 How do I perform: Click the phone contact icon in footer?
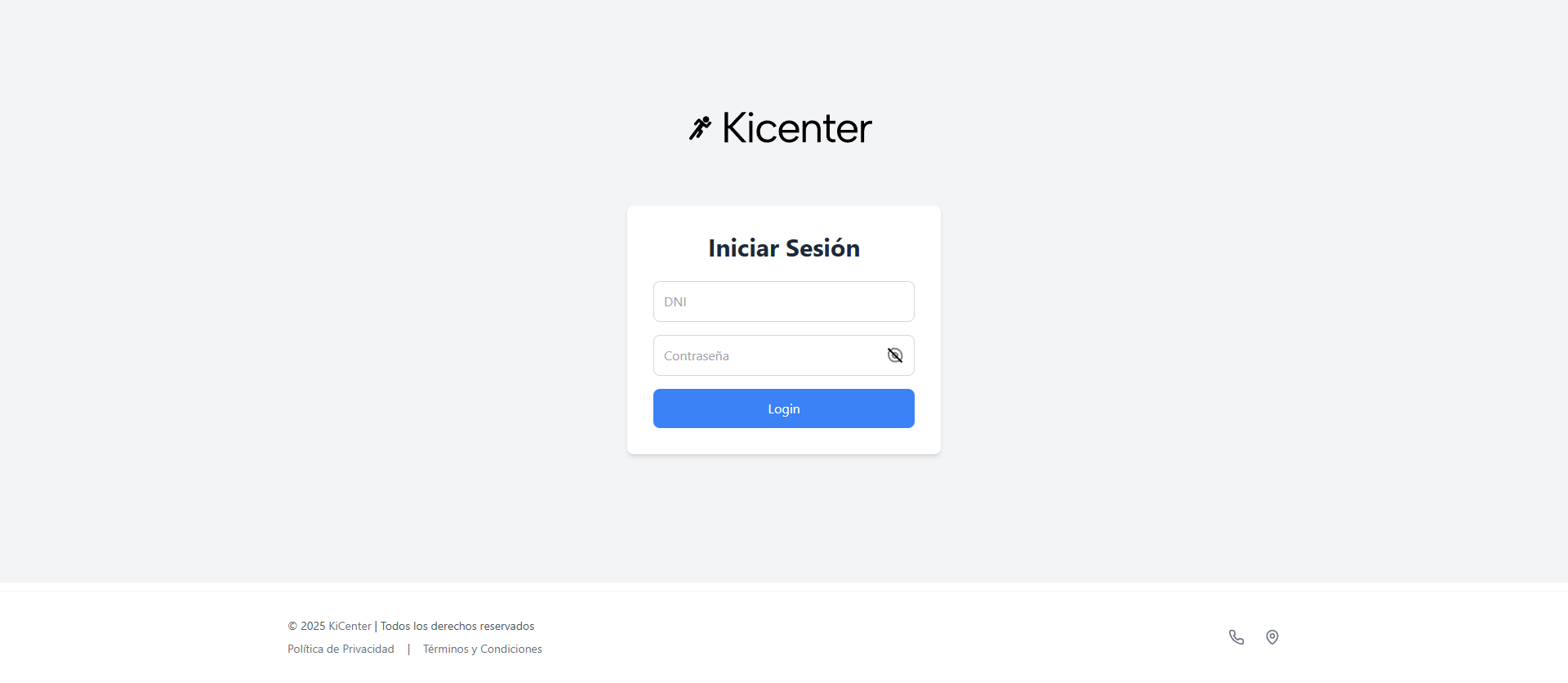[1236, 637]
